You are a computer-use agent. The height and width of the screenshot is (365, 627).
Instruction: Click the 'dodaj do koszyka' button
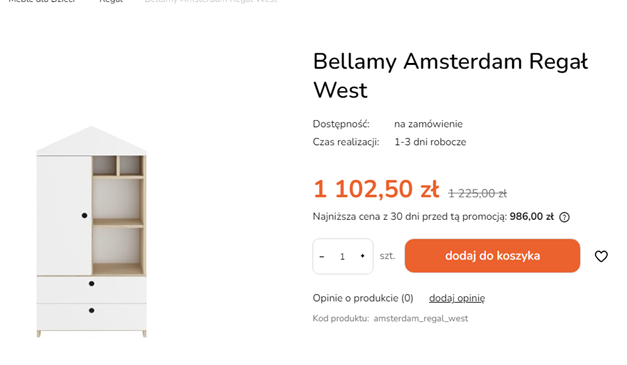[492, 256]
